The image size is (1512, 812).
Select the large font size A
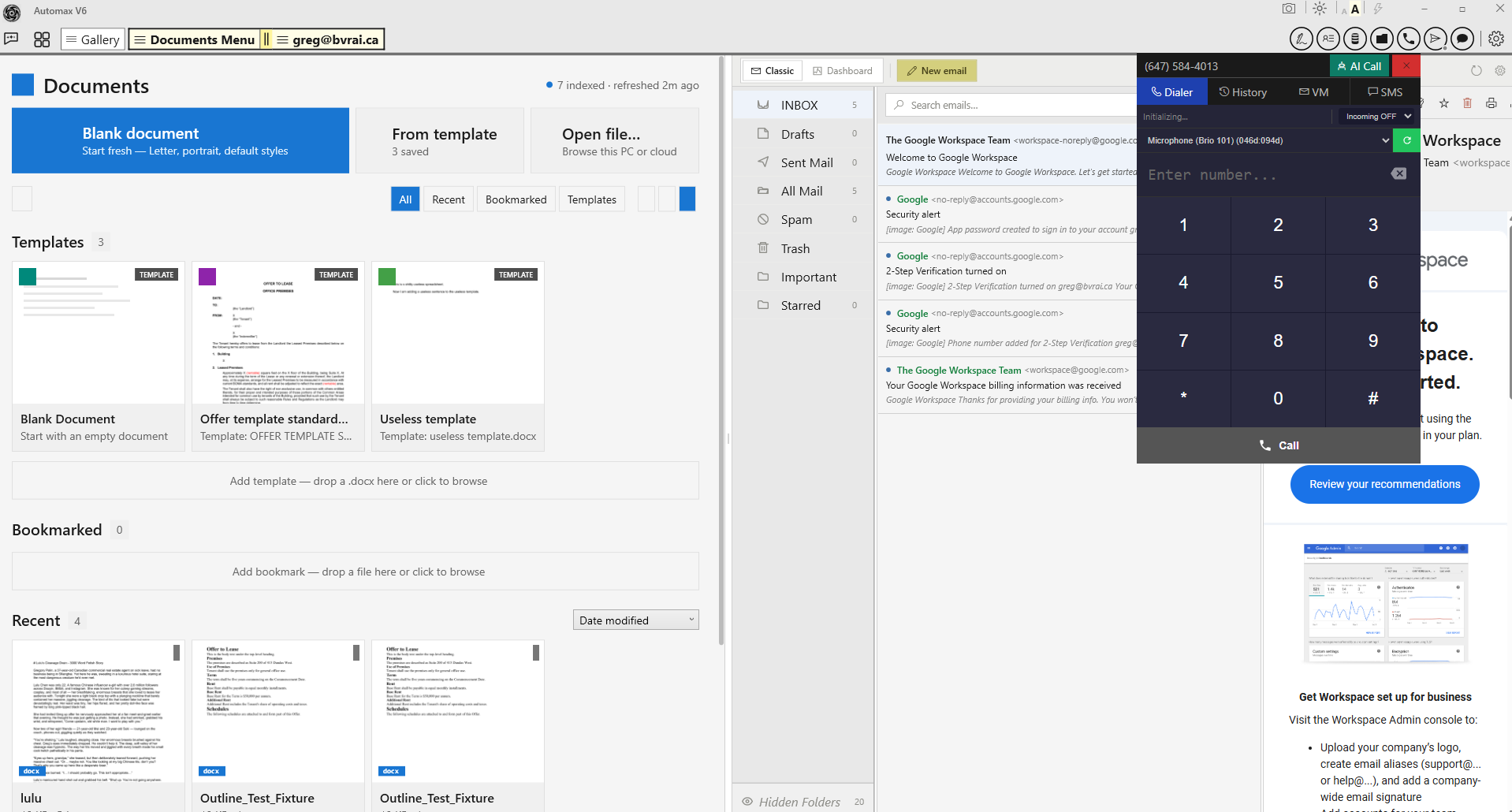(x=1355, y=9)
